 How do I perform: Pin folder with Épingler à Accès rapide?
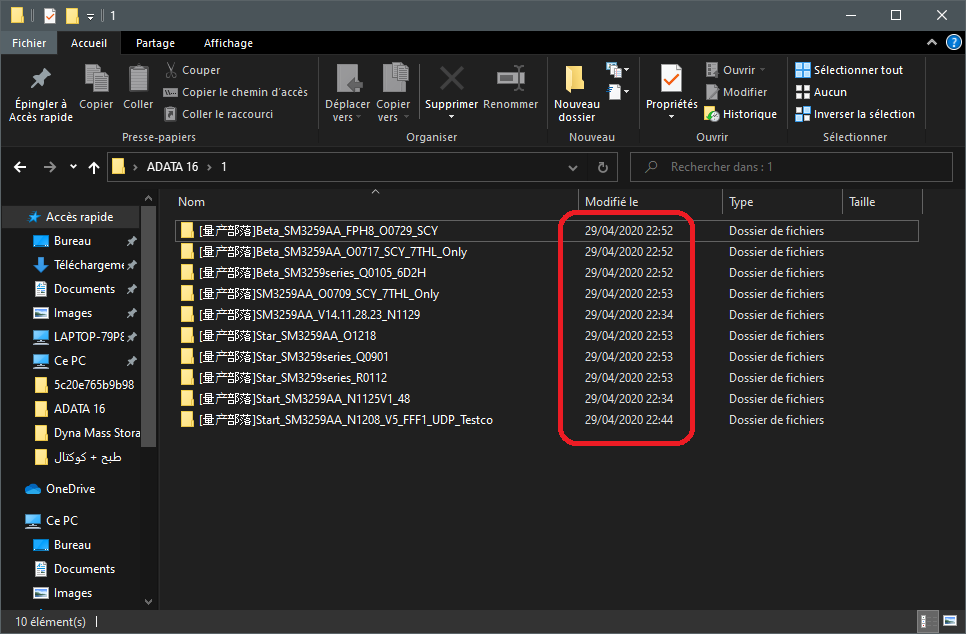pyautogui.click(x=41, y=94)
